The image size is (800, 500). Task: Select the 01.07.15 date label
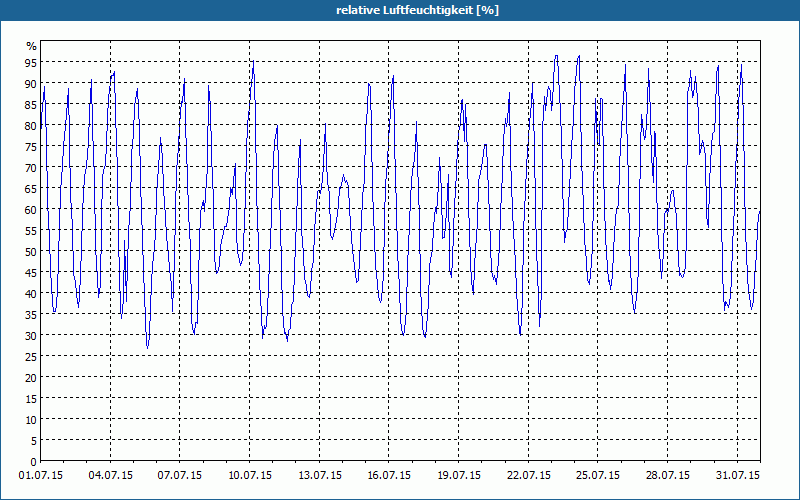pos(41,475)
